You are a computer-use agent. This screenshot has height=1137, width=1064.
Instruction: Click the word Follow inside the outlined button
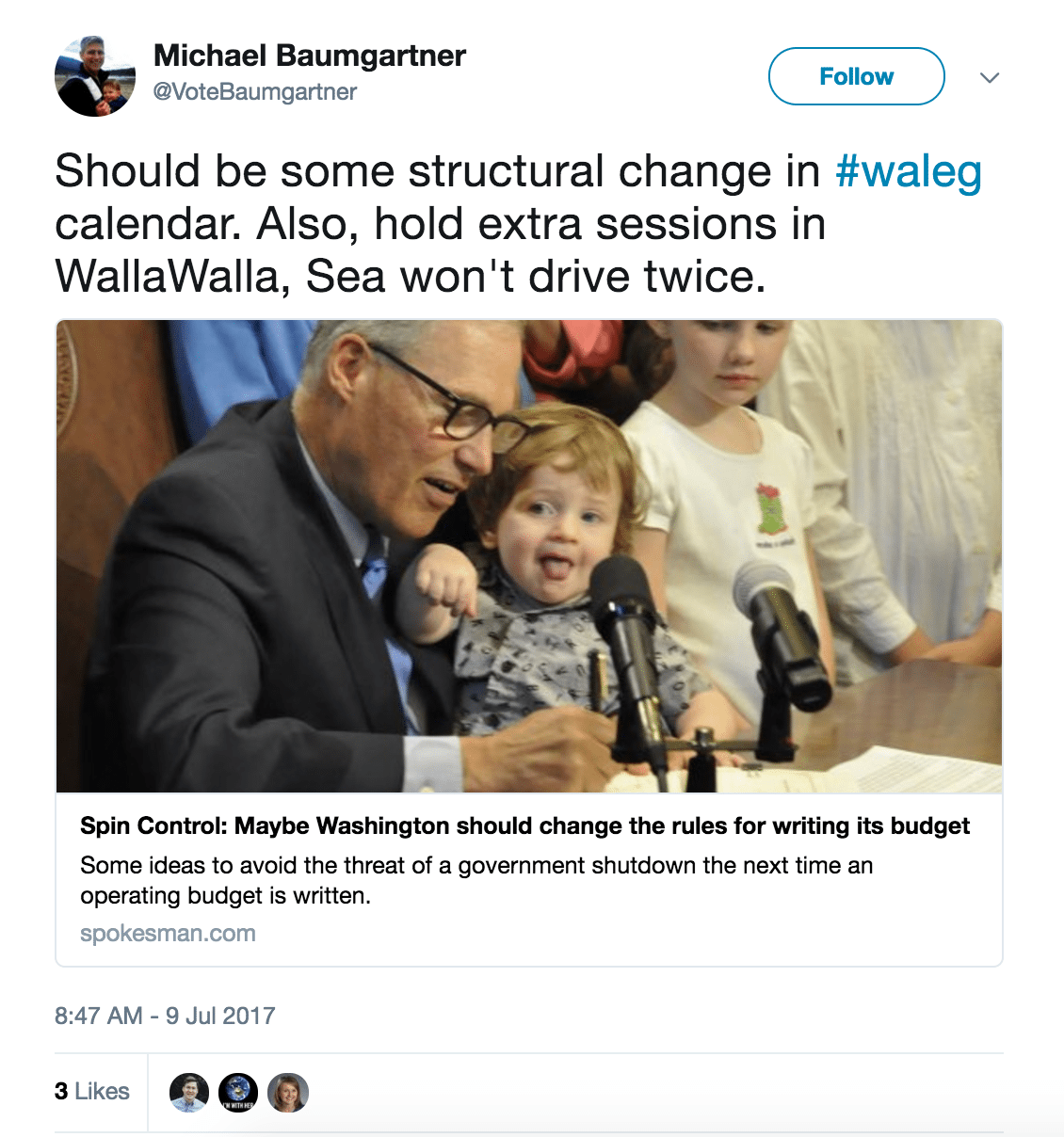856,76
